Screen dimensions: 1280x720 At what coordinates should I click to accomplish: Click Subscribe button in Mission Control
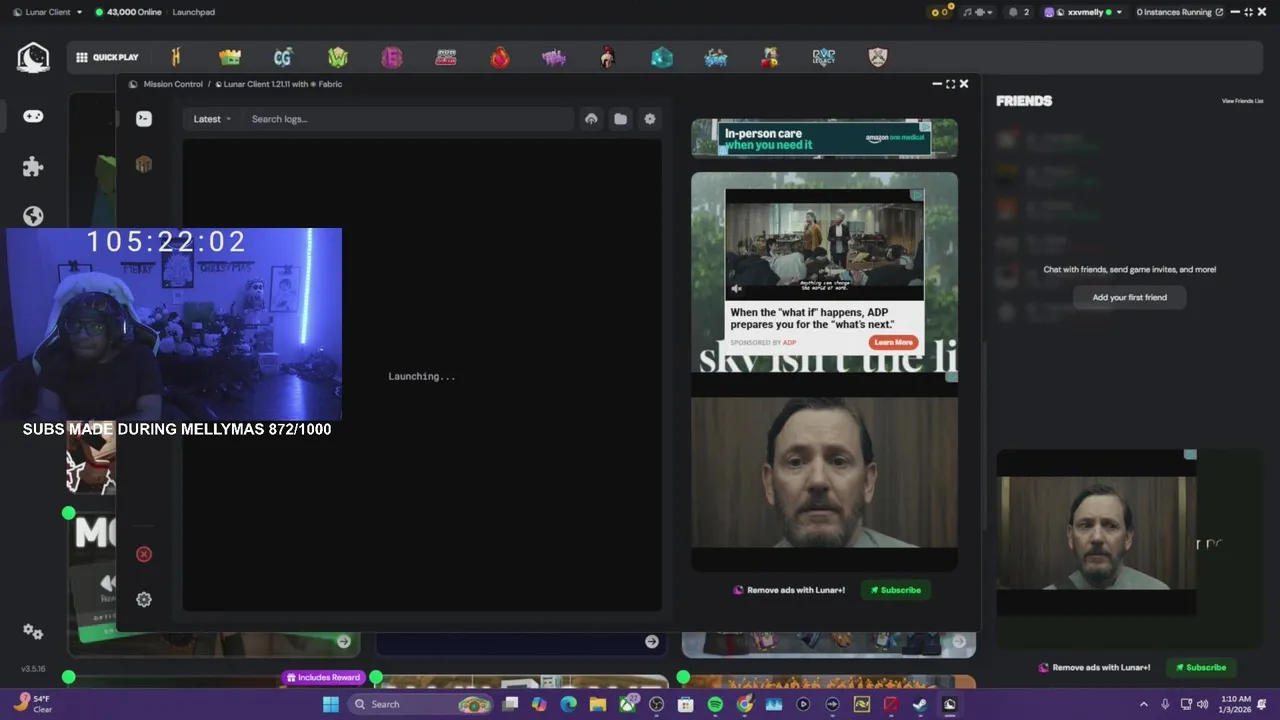click(x=896, y=590)
